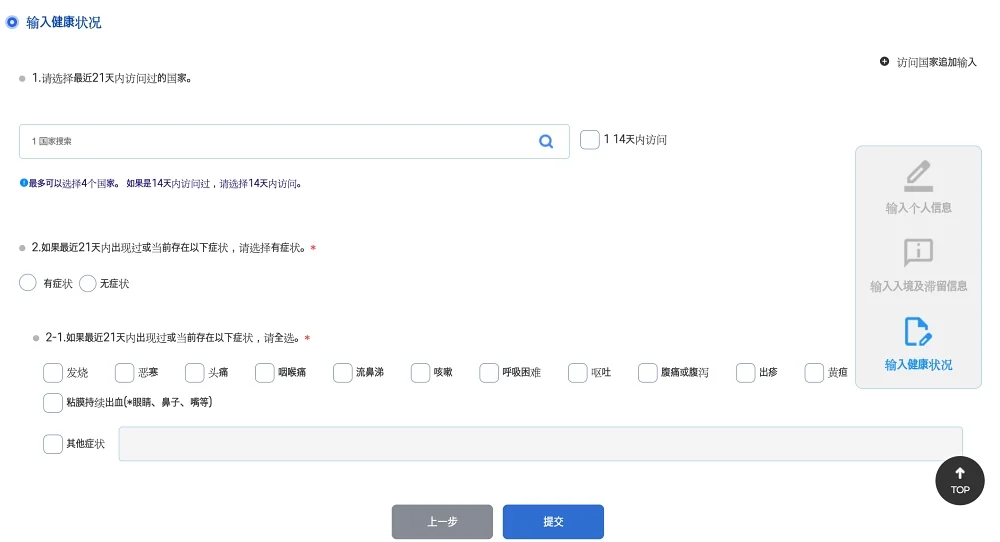Click the 输入健康状况 heading bullet icon

point(11,22)
